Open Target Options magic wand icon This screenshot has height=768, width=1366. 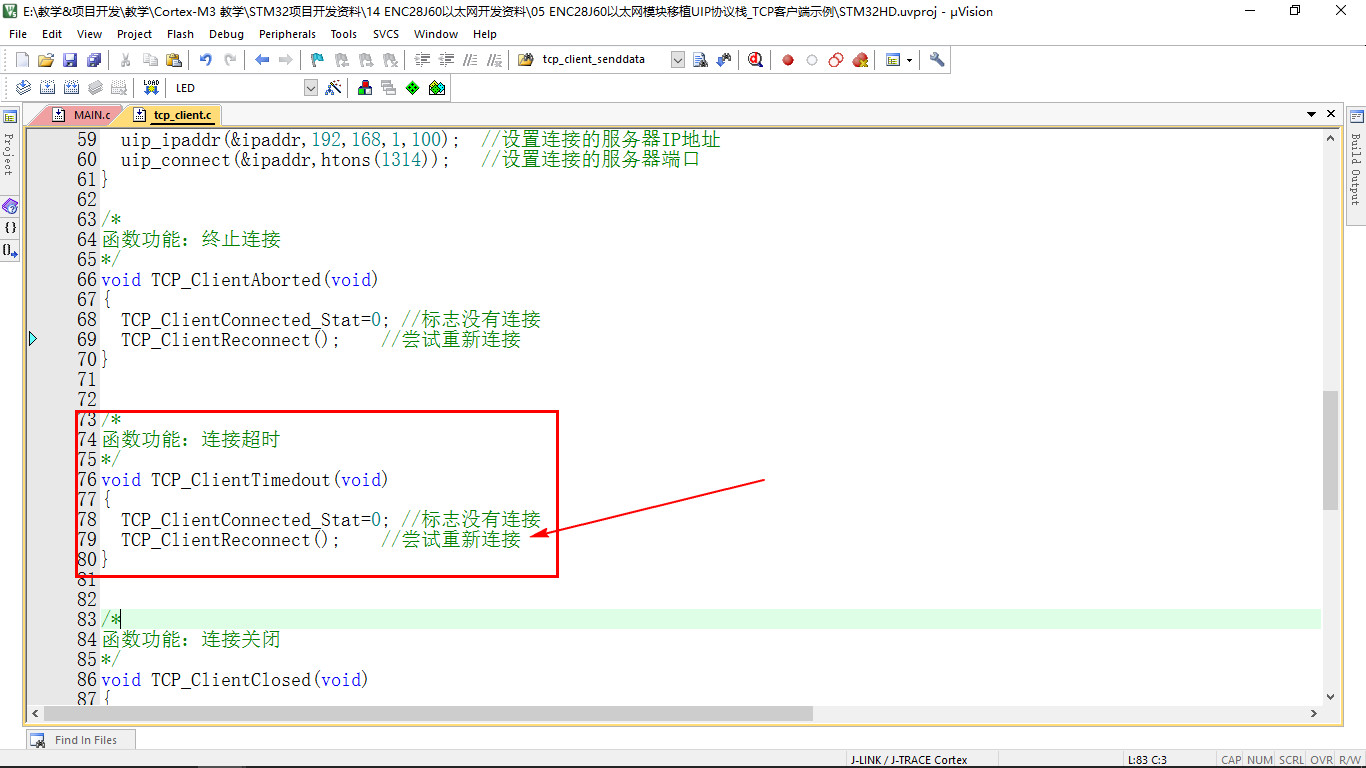pyautogui.click(x=334, y=88)
